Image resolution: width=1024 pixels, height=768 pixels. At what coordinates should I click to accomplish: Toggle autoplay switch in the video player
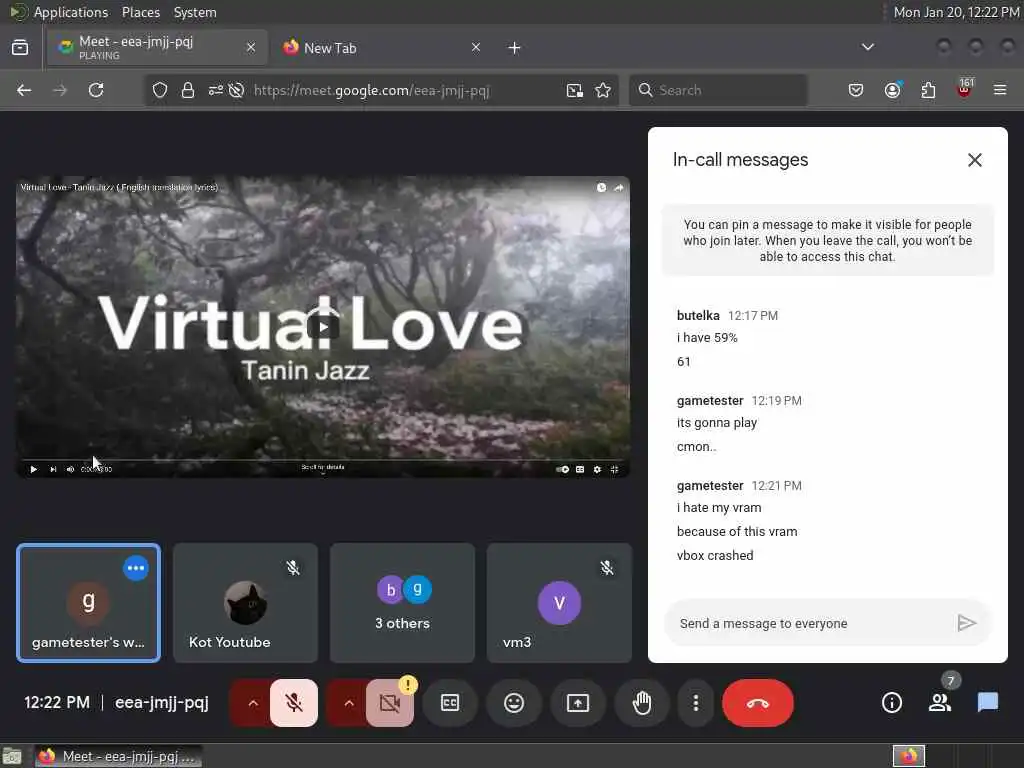[562, 469]
